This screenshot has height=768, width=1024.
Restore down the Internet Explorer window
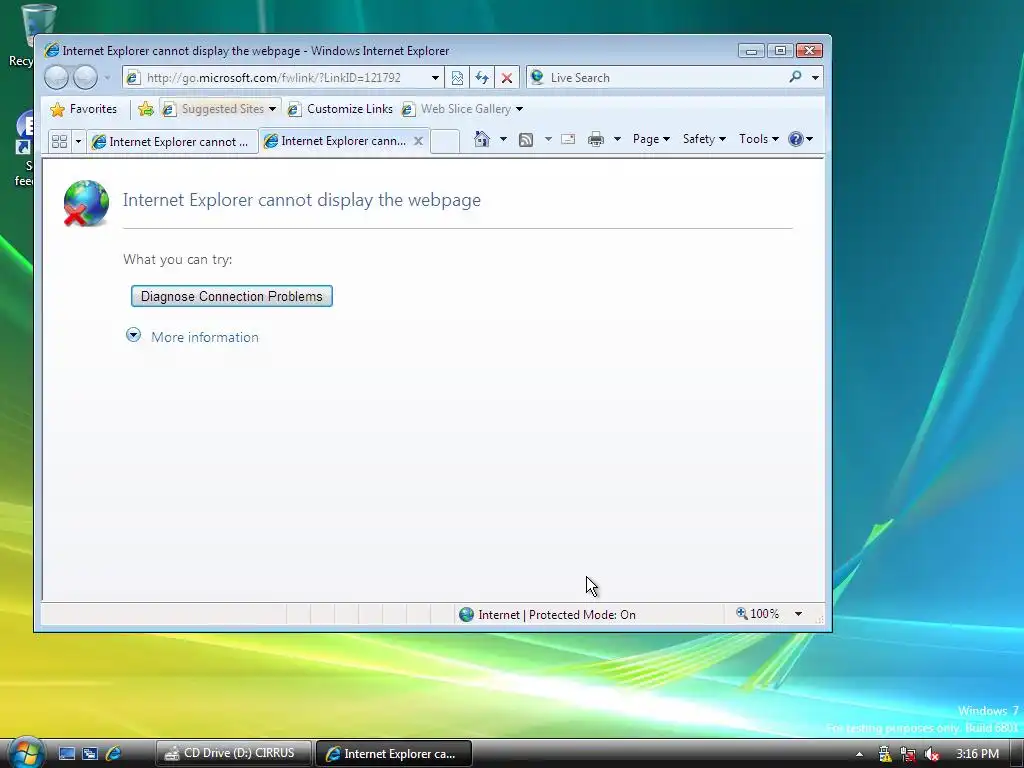[780, 51]
